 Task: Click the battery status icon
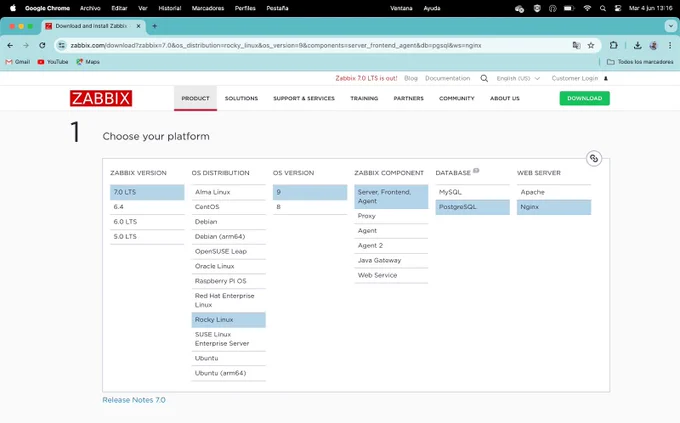click(569, 8)
